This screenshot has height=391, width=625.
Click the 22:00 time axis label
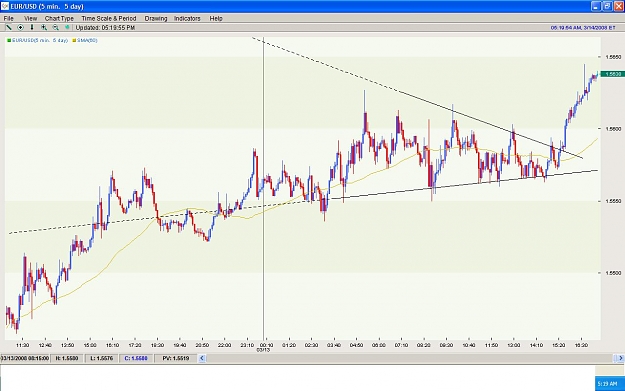(224, 345)
